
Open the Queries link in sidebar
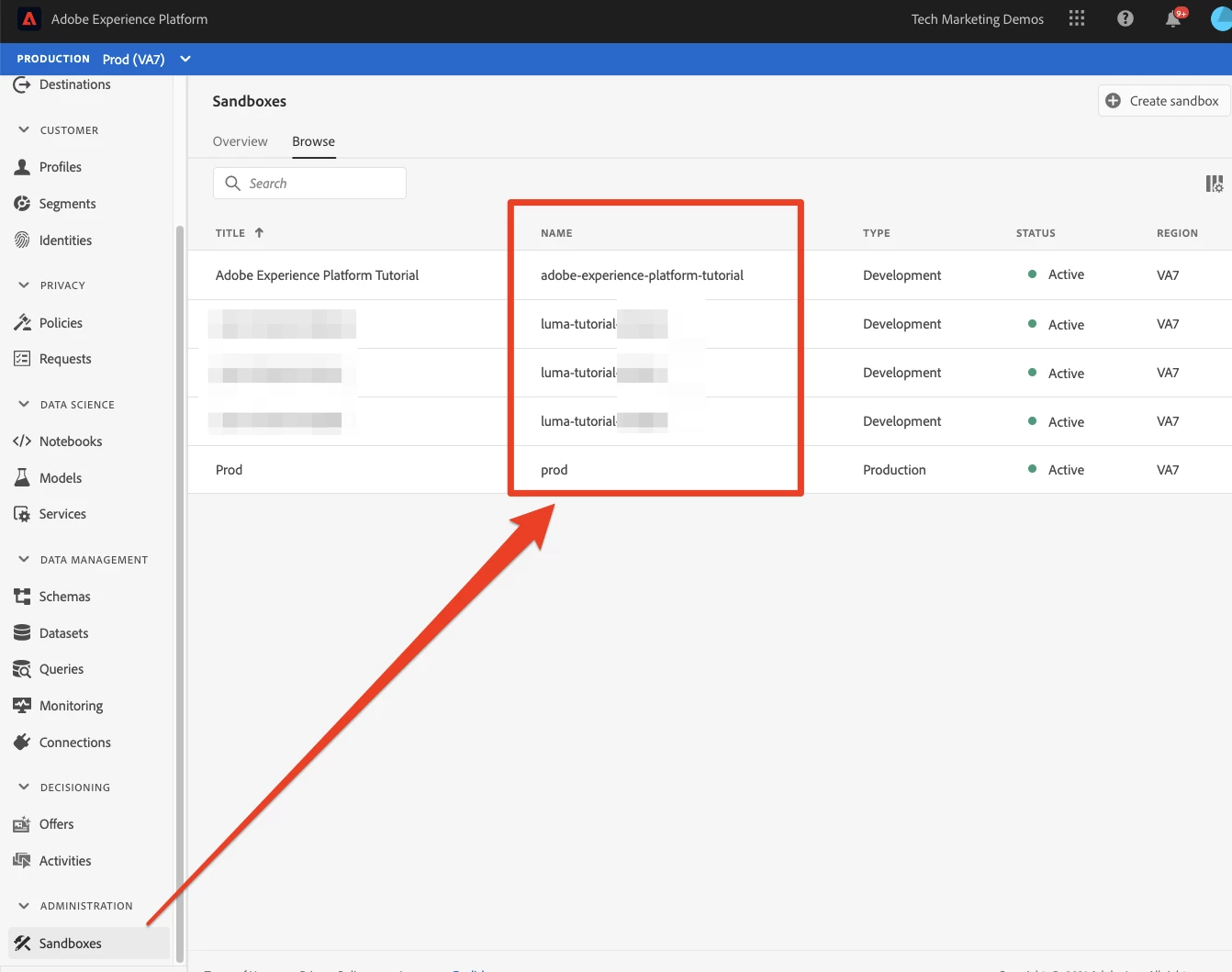(62, 669)
